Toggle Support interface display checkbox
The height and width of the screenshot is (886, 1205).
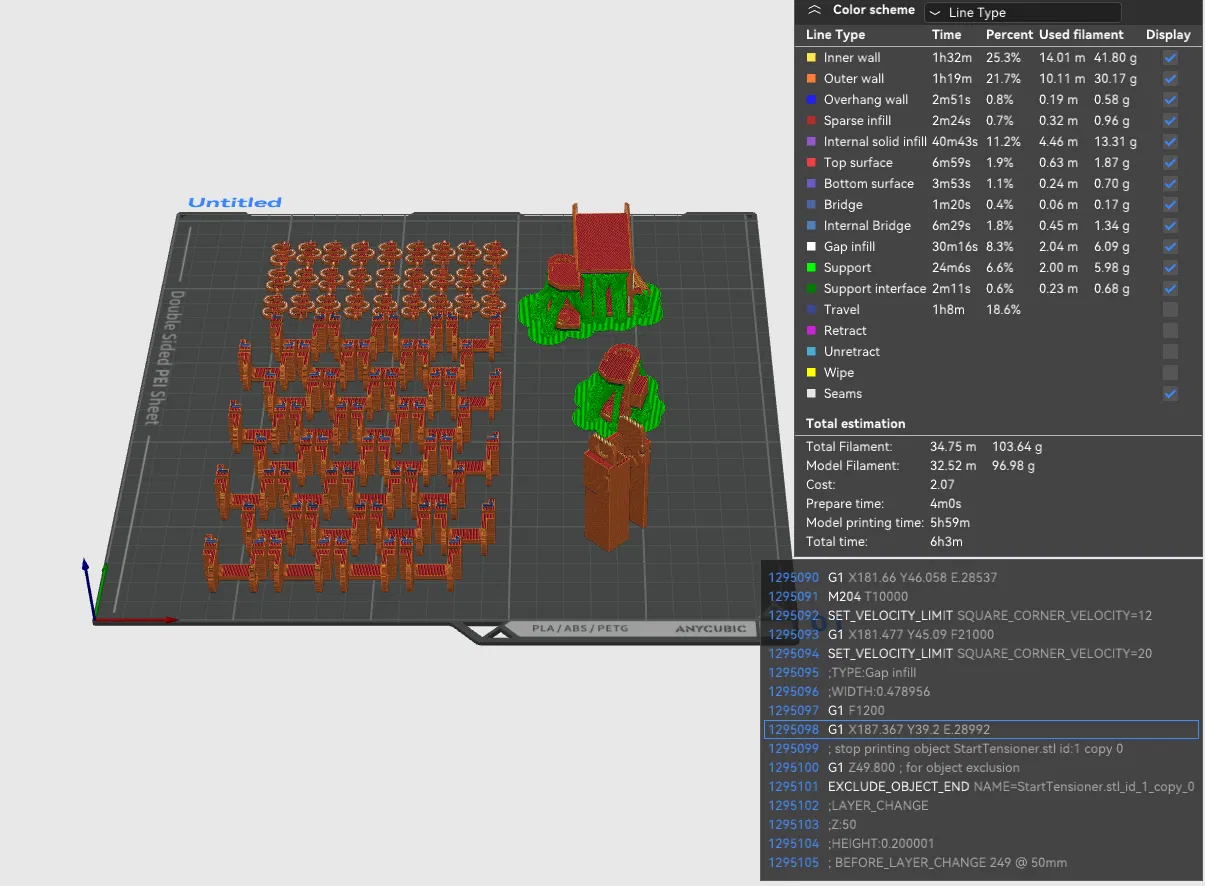(1170, 288)
